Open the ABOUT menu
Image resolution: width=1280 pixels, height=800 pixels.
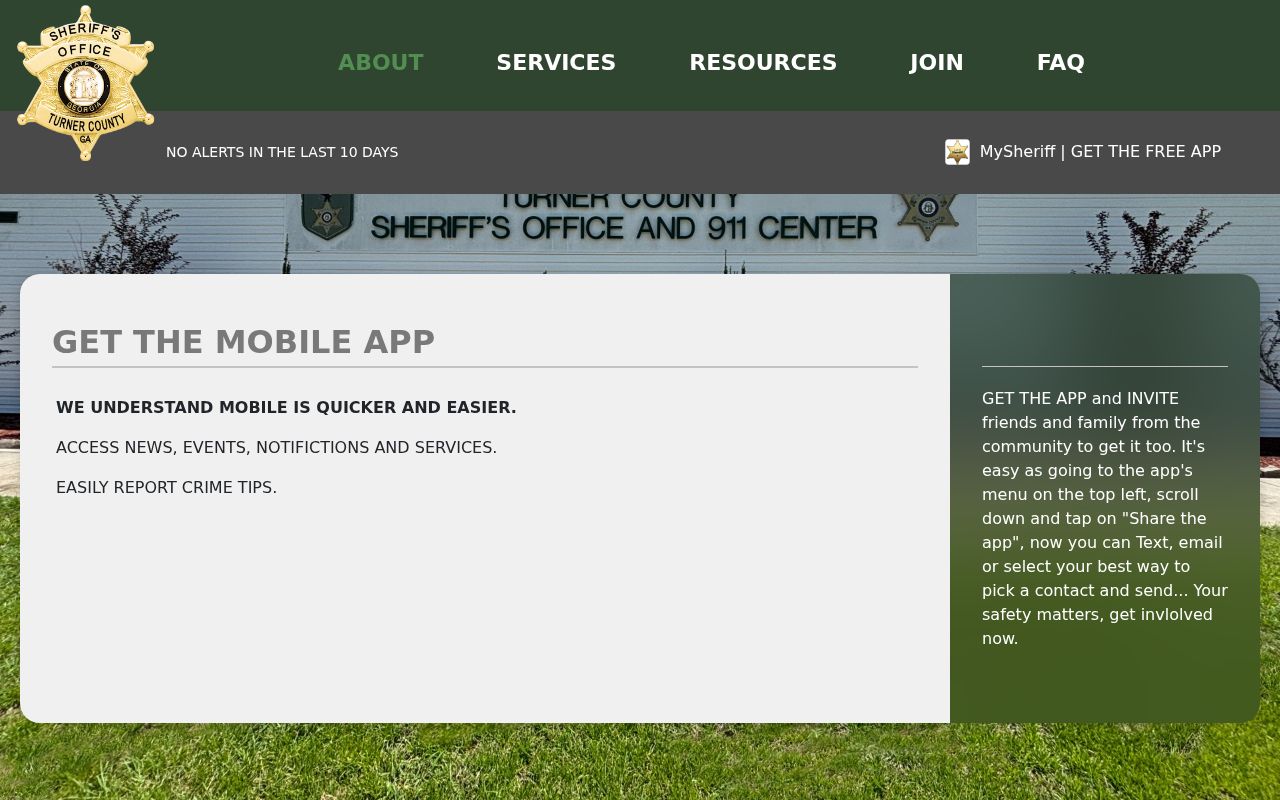click(x=381, y=62)
